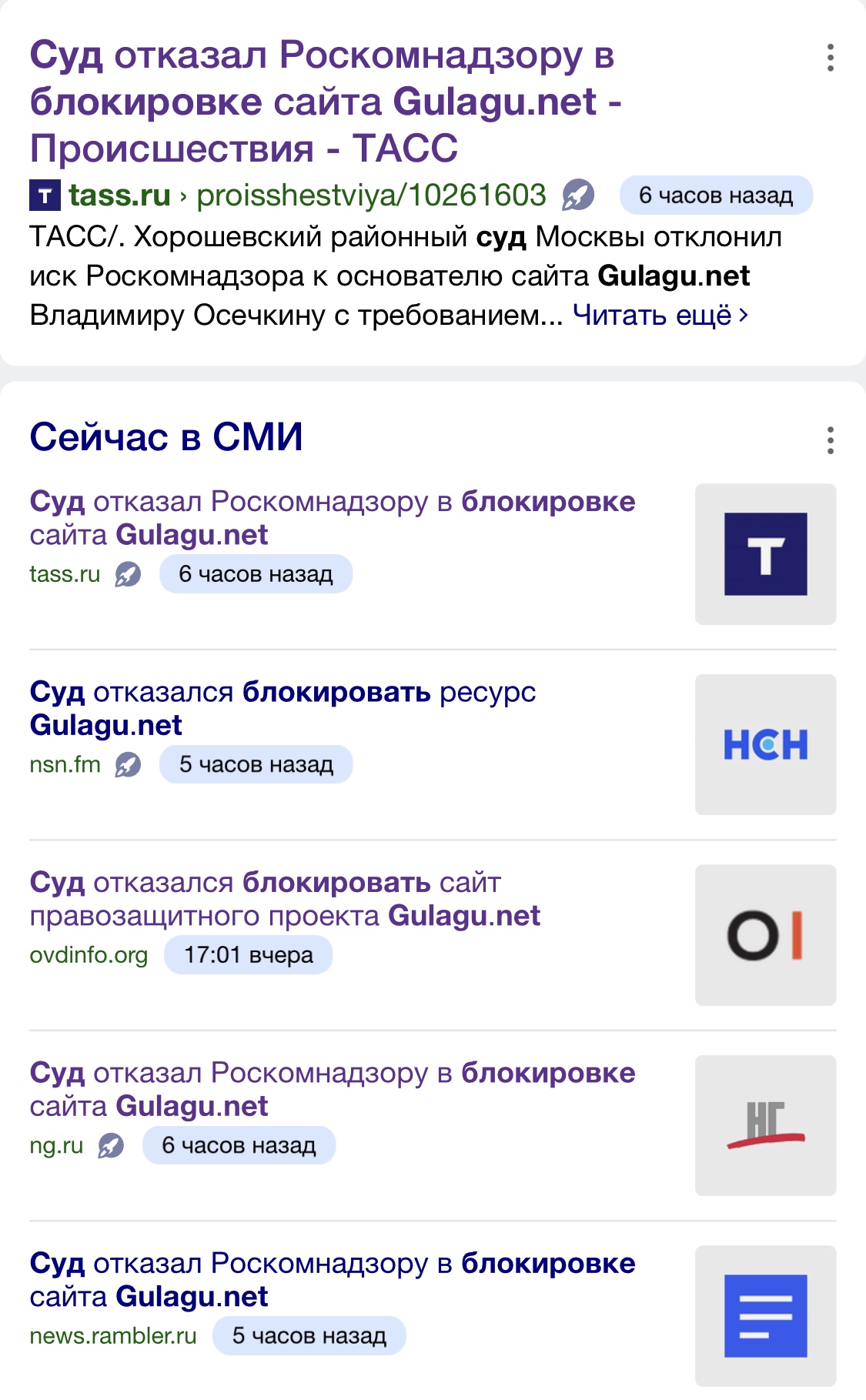This screenshot has width=866, height=1400.
Task: Tap the rocket icon beside ng.ru
Action: (x=111, y=1146)
